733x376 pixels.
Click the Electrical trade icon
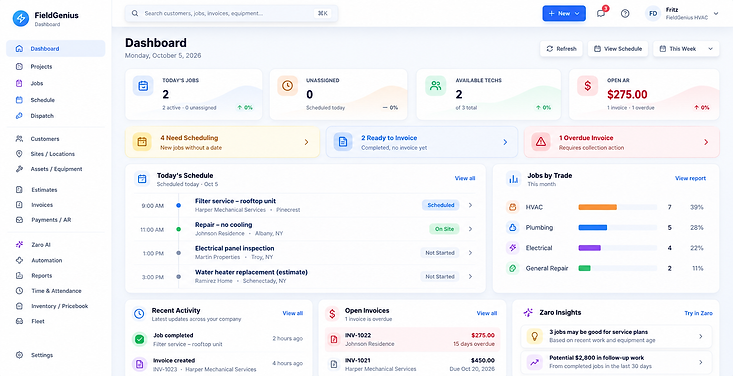coord(512,248)
